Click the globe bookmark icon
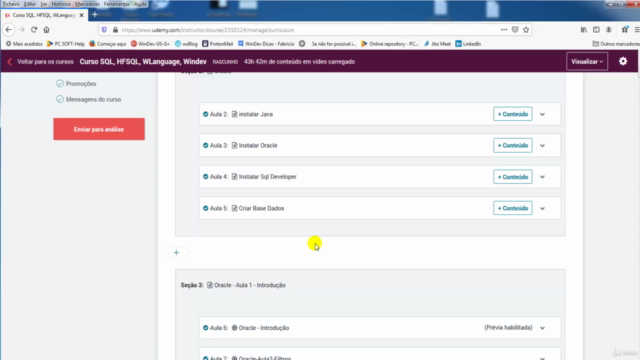Screen dimensions: 640x360 [302, 44]
